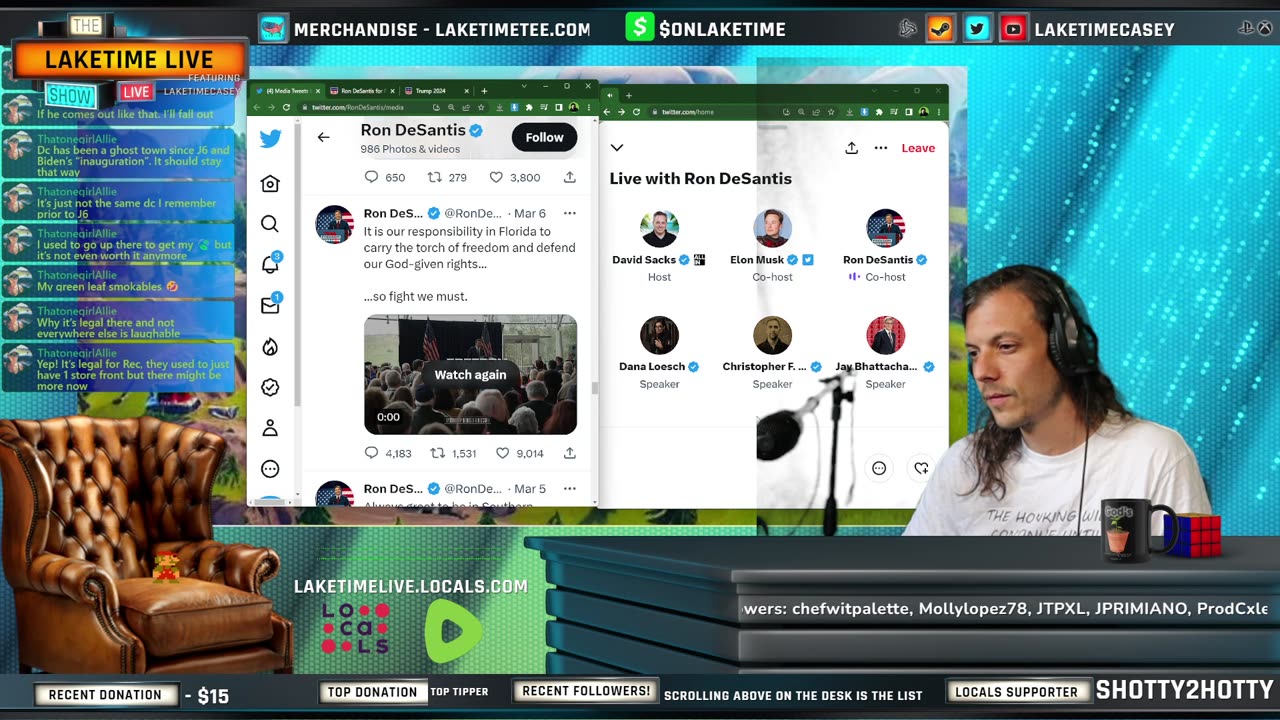
Task: Open Chrome profile avatar in twitter.com/home window
Action: coord(923,112)
